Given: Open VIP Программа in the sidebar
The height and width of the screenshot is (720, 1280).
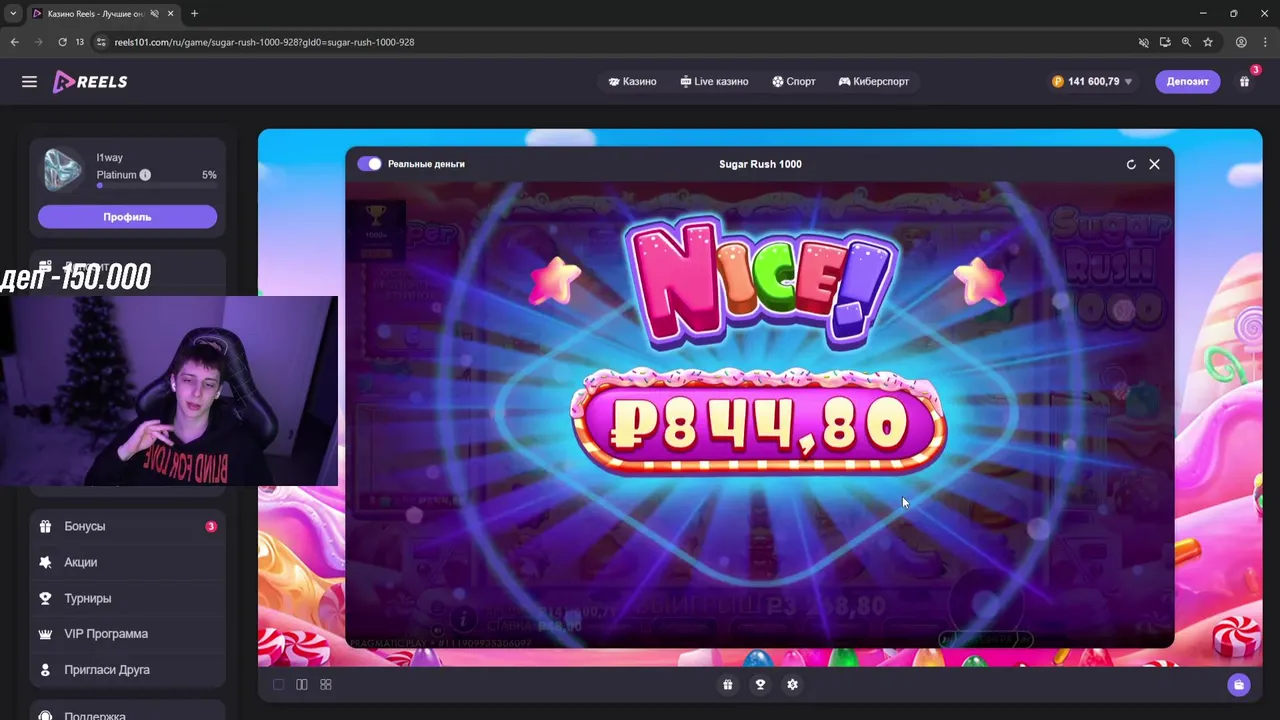Looking at the screenshot, I should click(127, 634).
